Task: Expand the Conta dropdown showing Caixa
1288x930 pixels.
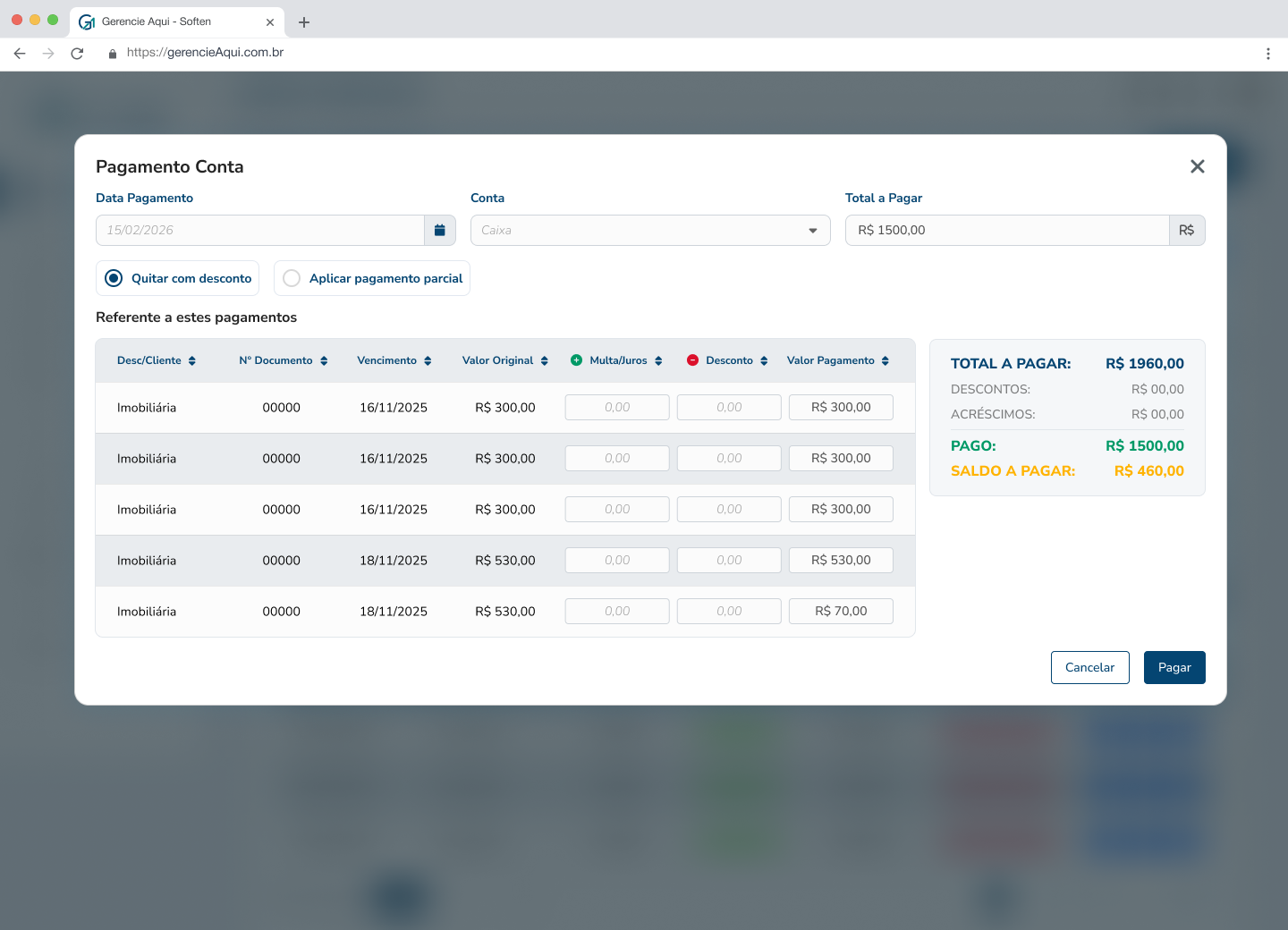Action: click(x=649, y=231)
